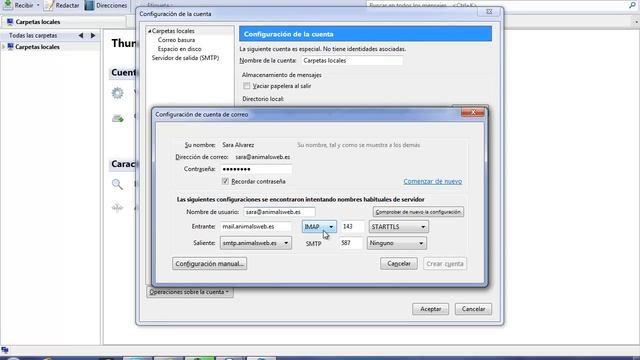The width and height of the screenshot is (640, 360).
Task: Click the Contraseña password field
Action: (256, 169)
